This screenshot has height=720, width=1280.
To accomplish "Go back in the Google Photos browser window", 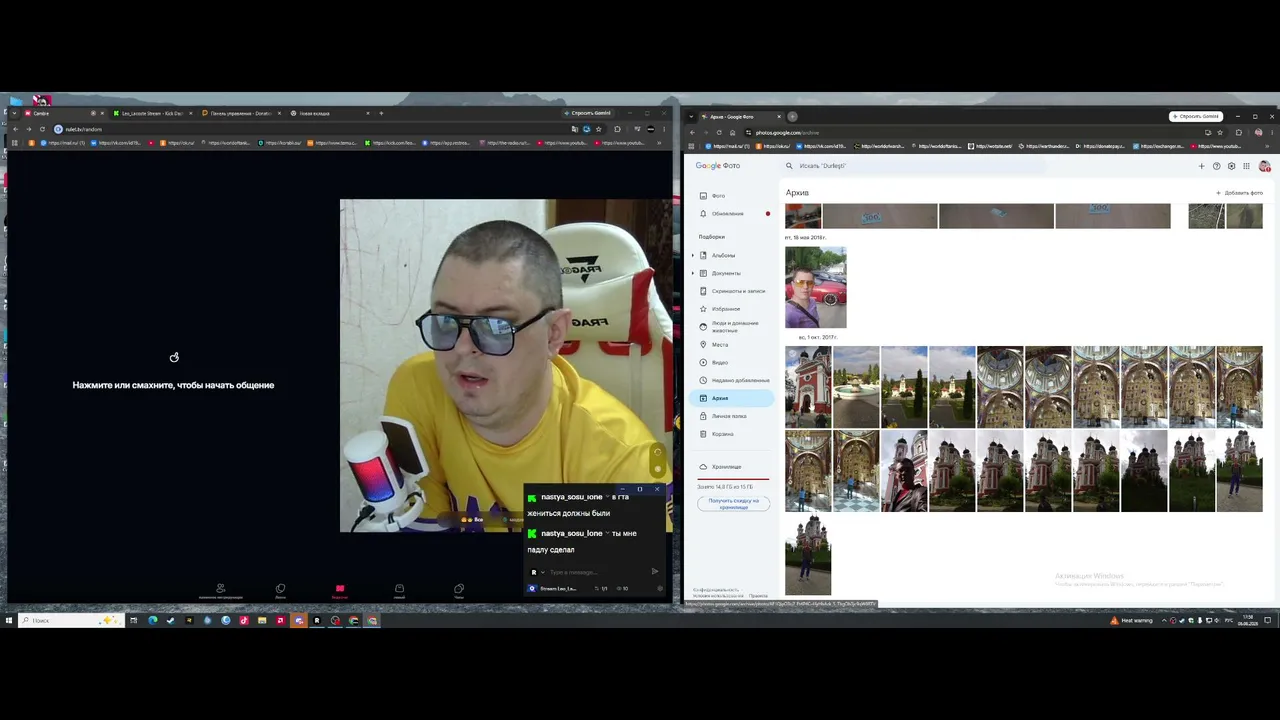I will coord(692,132).
